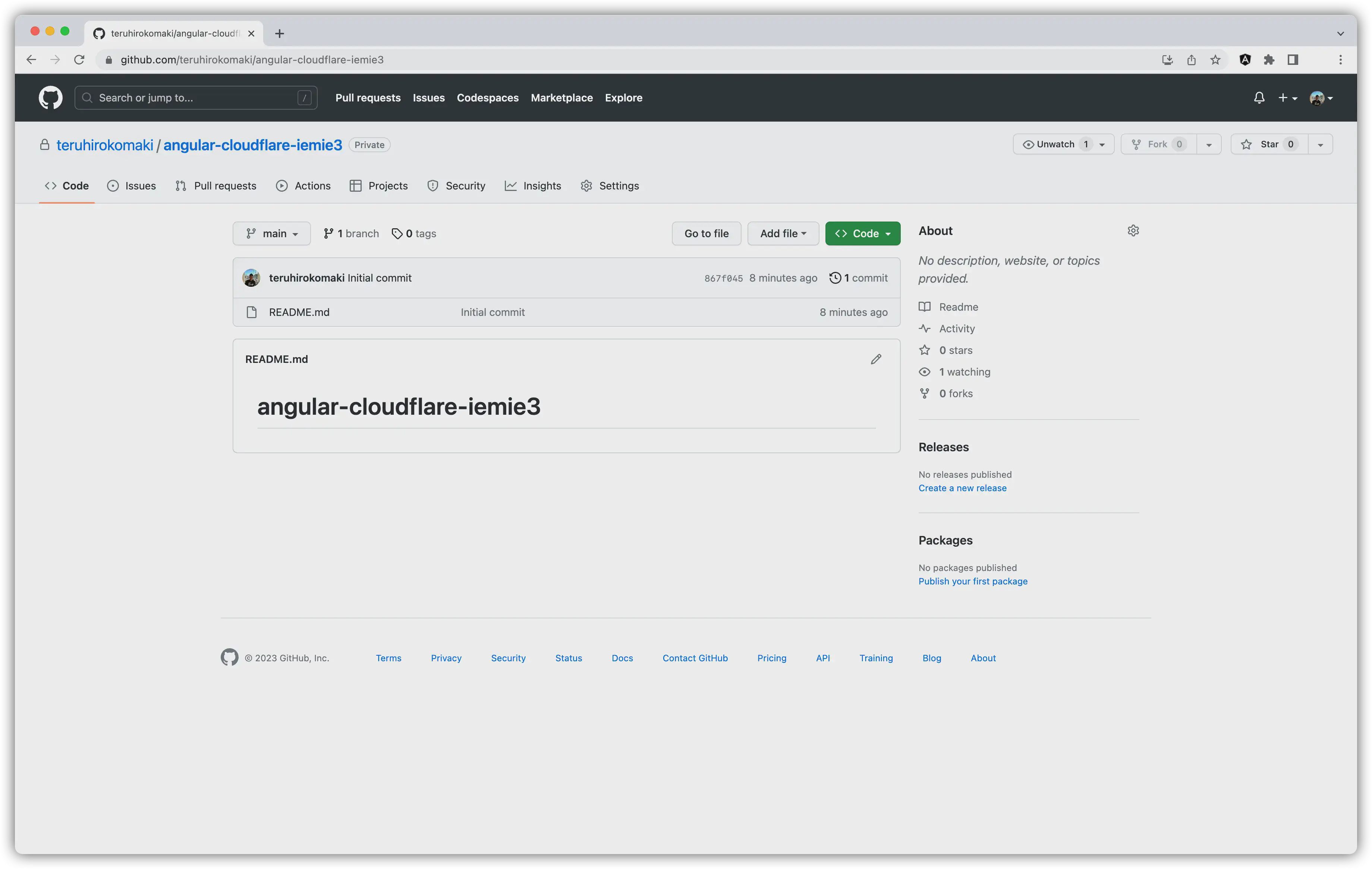The width and height of the screenshot is (1372, 869).
Task: Click the lock site info icon
Action: 108,59
